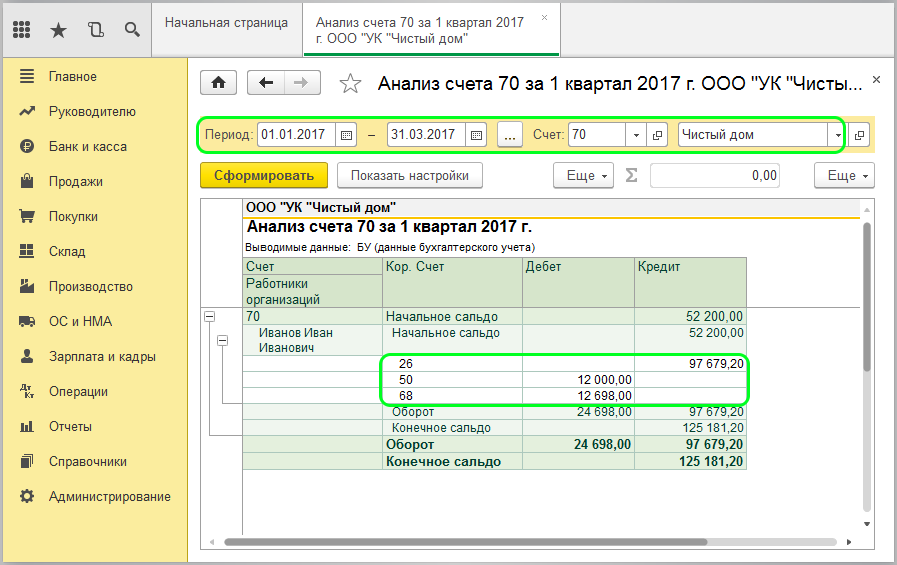
Task: Add report to favorites with star outline
Action: coord(350,84)
